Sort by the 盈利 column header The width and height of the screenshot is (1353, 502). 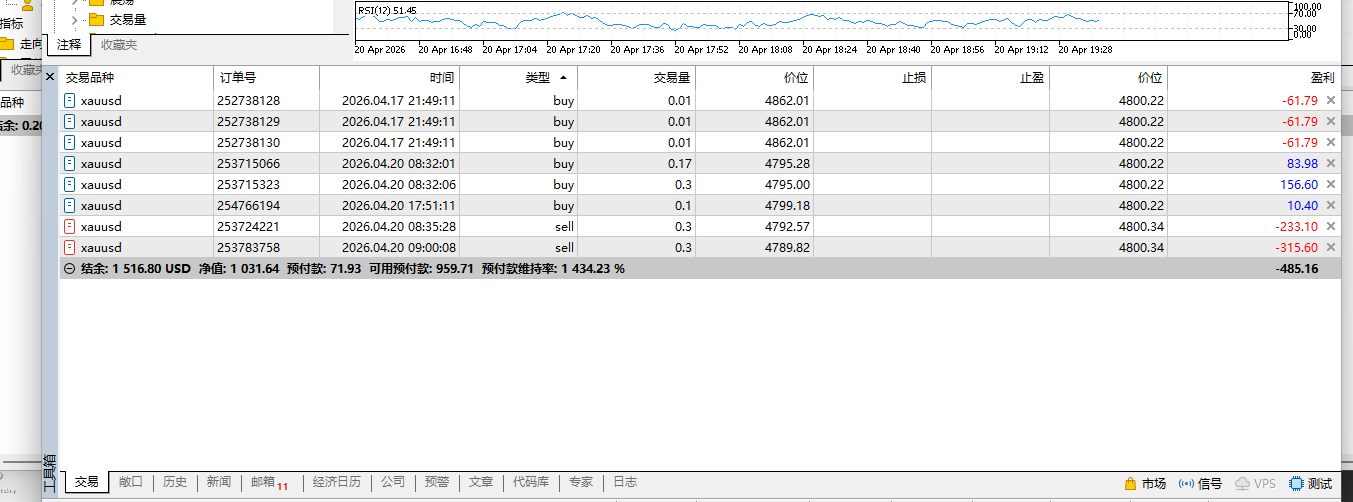coord(1254,77)
